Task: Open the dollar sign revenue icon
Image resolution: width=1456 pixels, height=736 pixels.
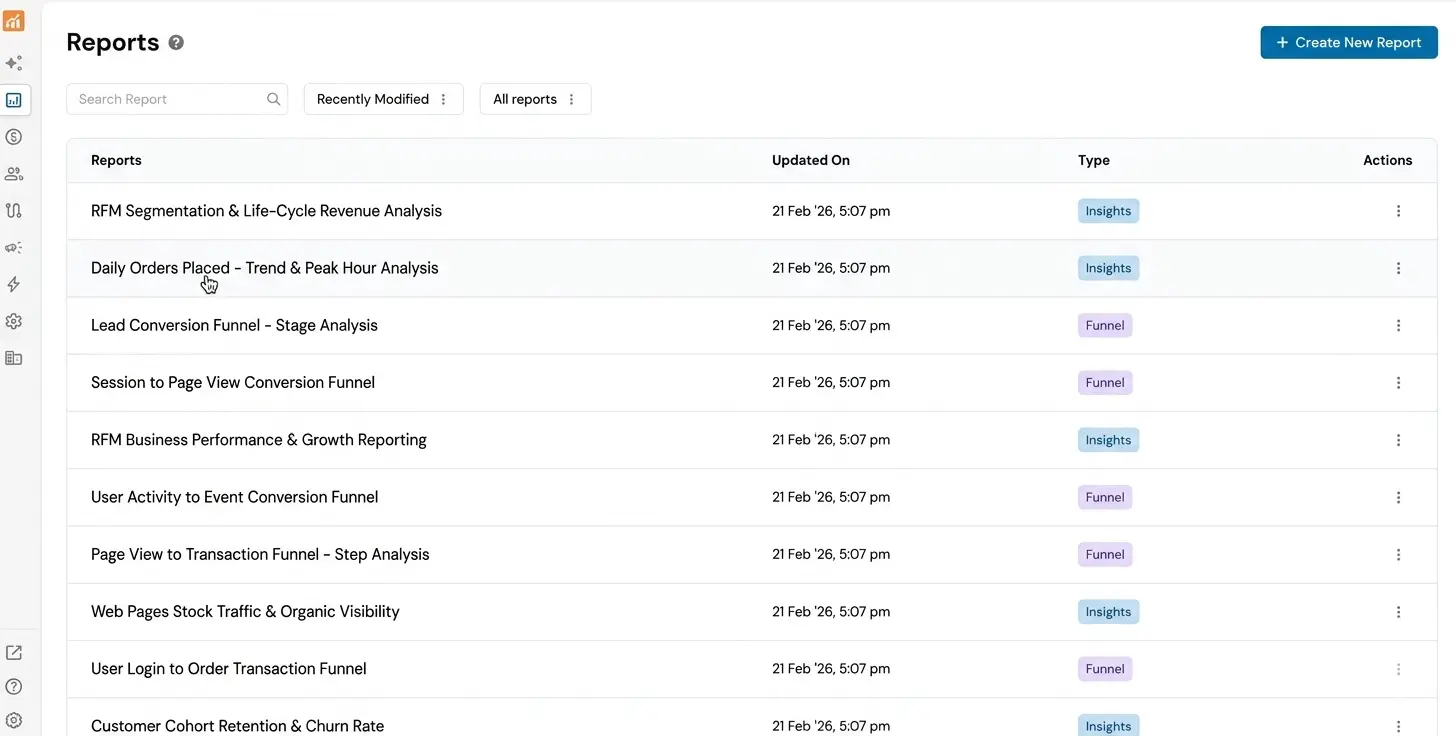Action: (14, 137)
